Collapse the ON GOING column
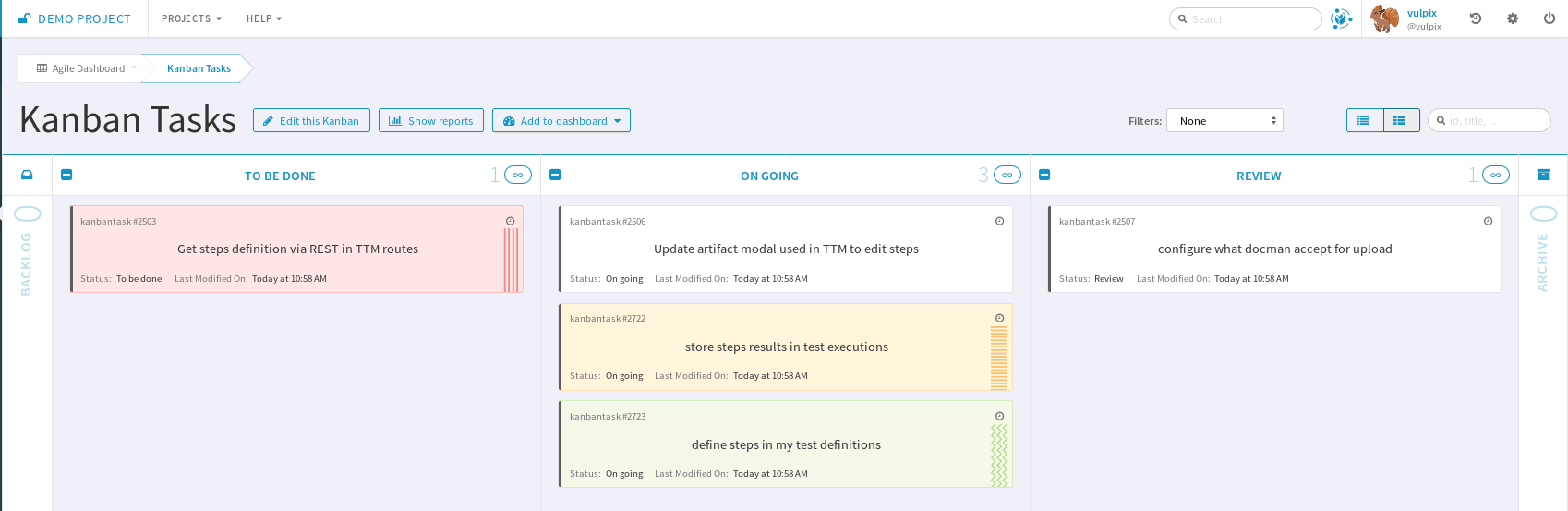This screenshot has height=511, width=1568. pos(555,175)
